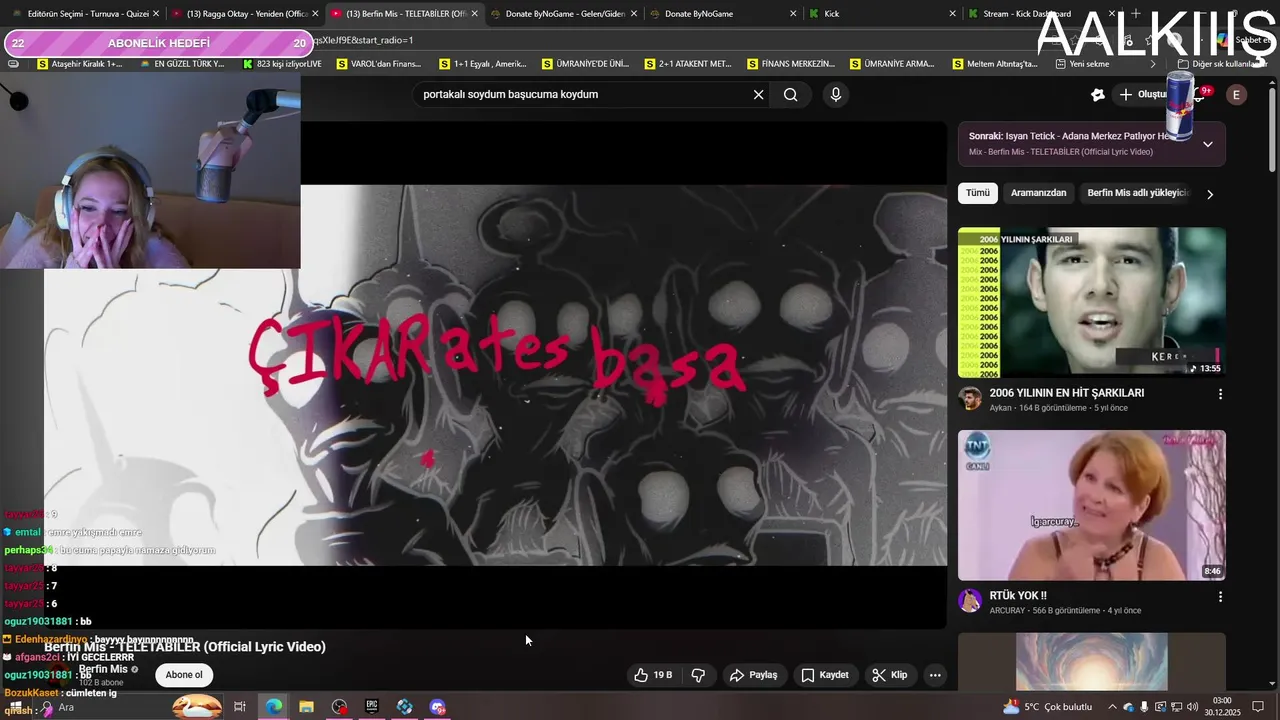Open the Berfin Mis channel name link
1280x720 pixels.
(x=103, y=669)
